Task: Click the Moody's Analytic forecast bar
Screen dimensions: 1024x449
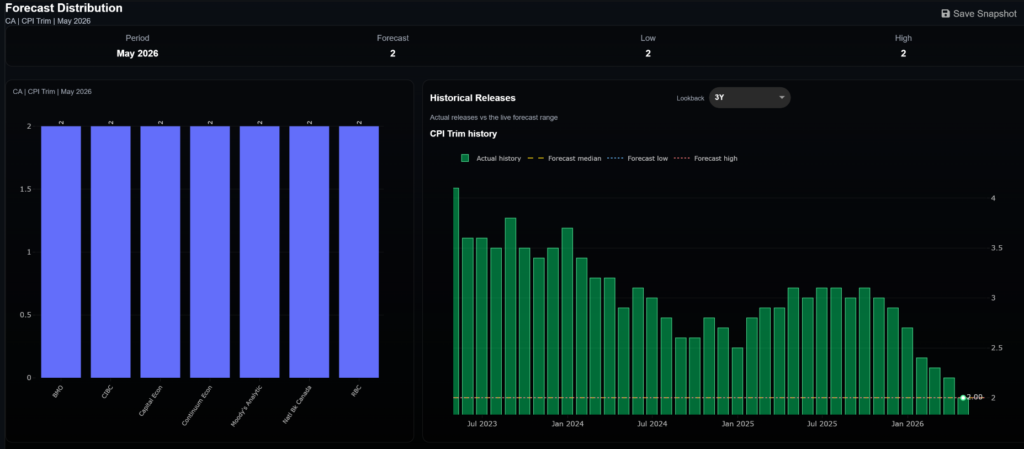Action: [x=259, y=252]
